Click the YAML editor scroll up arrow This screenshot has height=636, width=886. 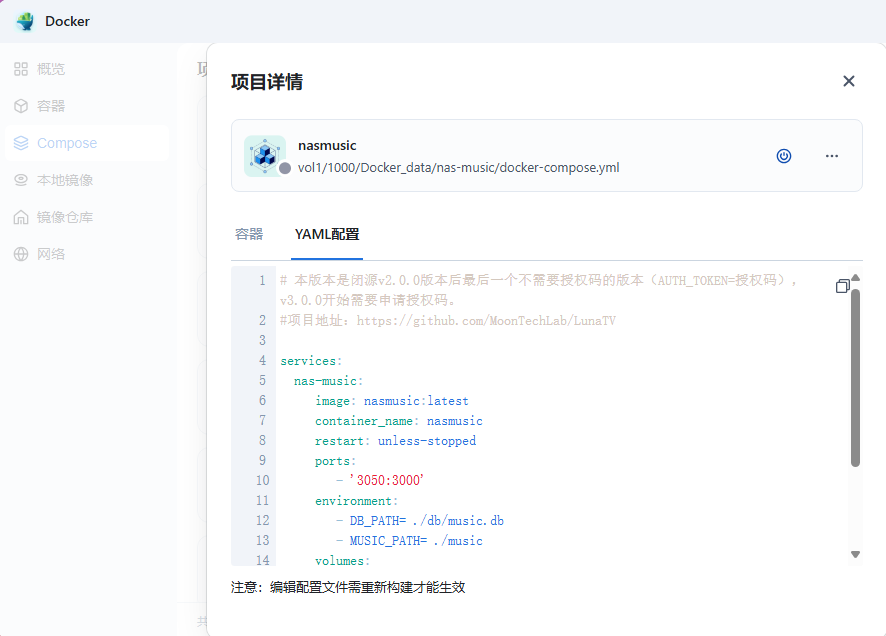pyautogui.click(x=855, y=278)
